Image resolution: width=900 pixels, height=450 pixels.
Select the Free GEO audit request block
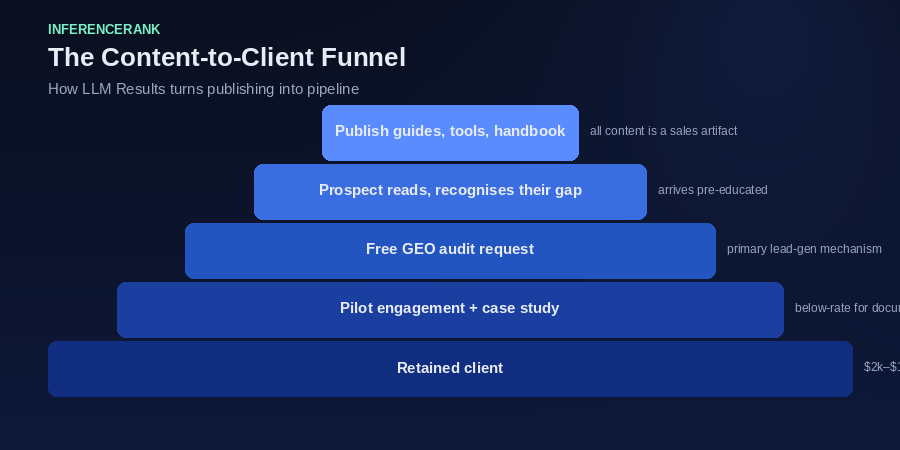click(x=450, y=251)
